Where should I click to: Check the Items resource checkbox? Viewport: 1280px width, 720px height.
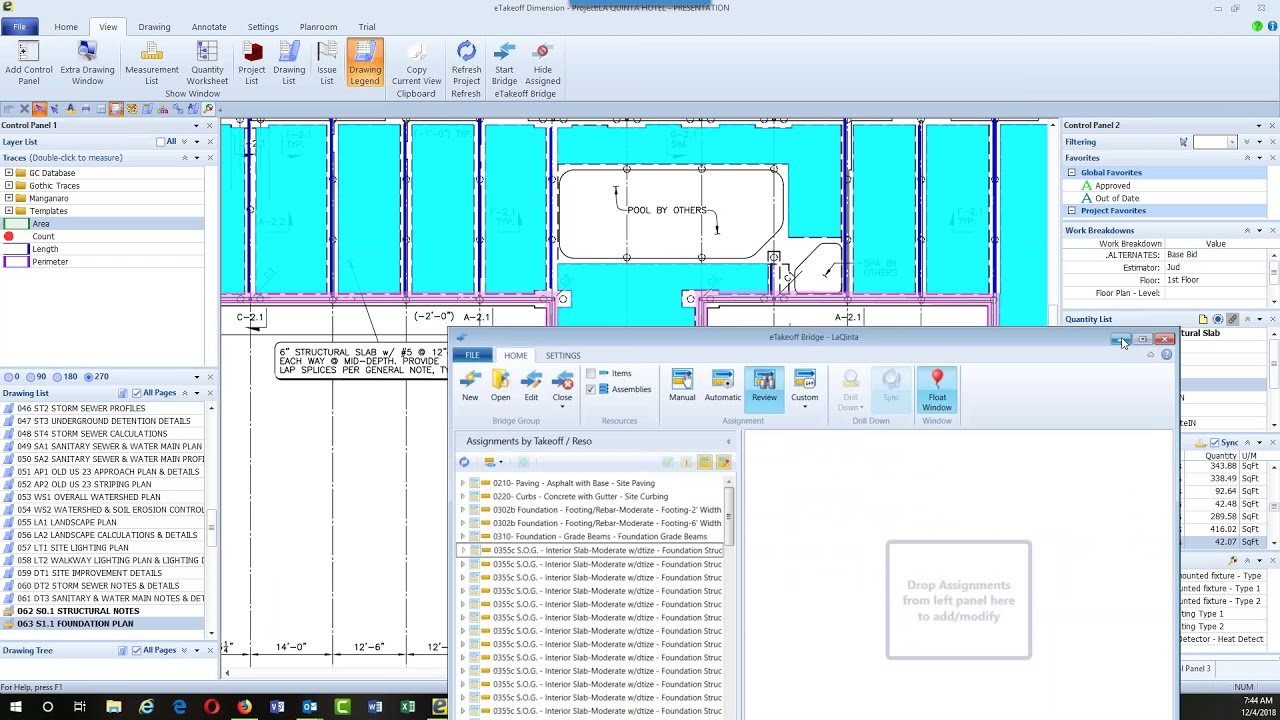click(591, 374)
